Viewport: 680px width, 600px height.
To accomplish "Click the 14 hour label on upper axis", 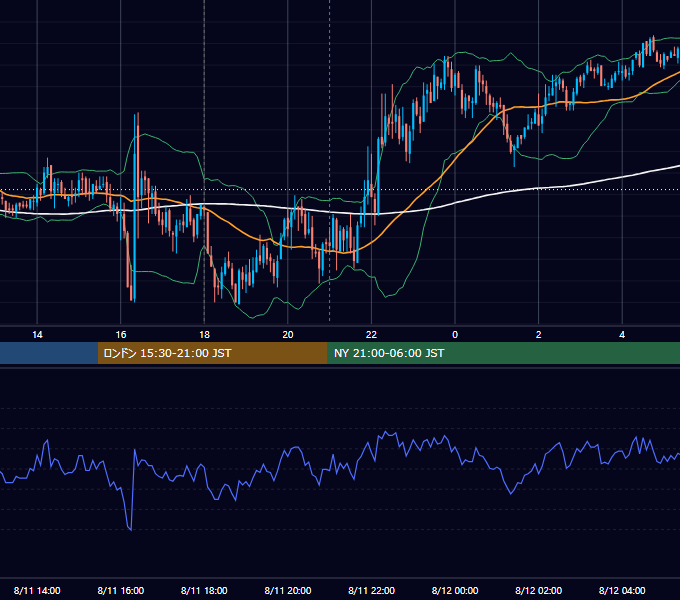I will (37, 335).
